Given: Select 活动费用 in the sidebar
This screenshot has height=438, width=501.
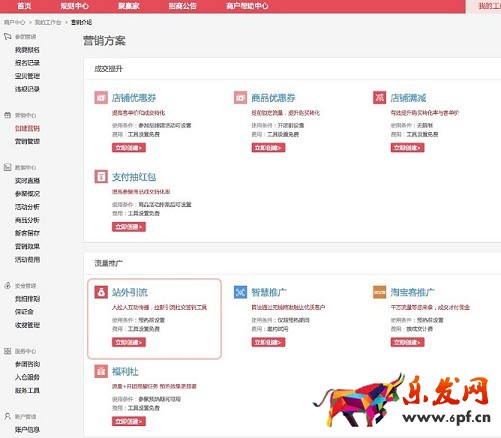Looking at the screenshot, I should (27, 259).
